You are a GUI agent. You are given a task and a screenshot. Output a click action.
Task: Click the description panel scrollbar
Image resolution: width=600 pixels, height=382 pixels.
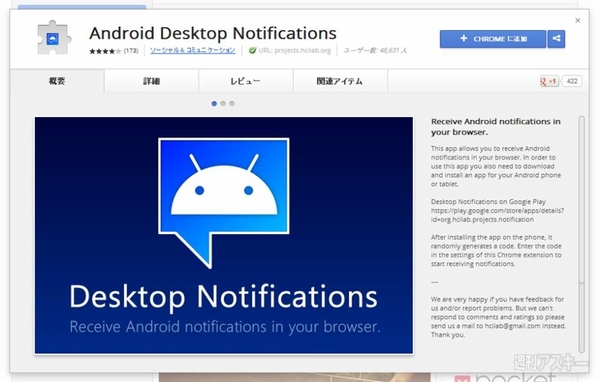coord(582,233)
